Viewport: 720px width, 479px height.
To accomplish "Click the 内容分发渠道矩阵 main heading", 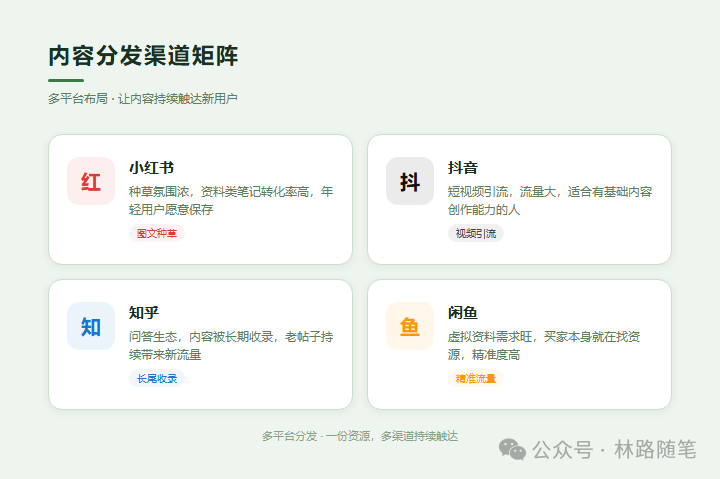I will (x=143, y=56).
